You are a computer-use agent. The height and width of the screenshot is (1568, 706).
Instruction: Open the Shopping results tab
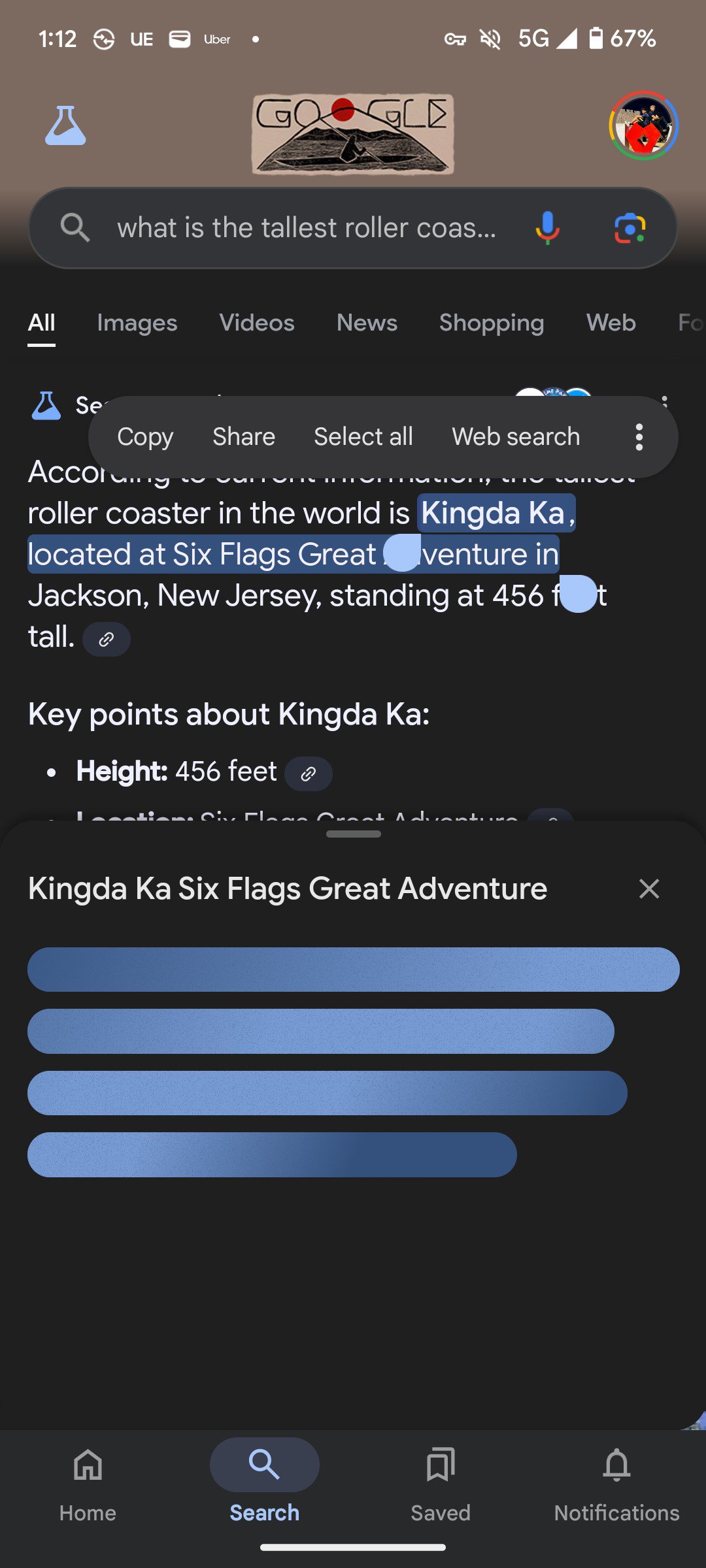point(492,323)
